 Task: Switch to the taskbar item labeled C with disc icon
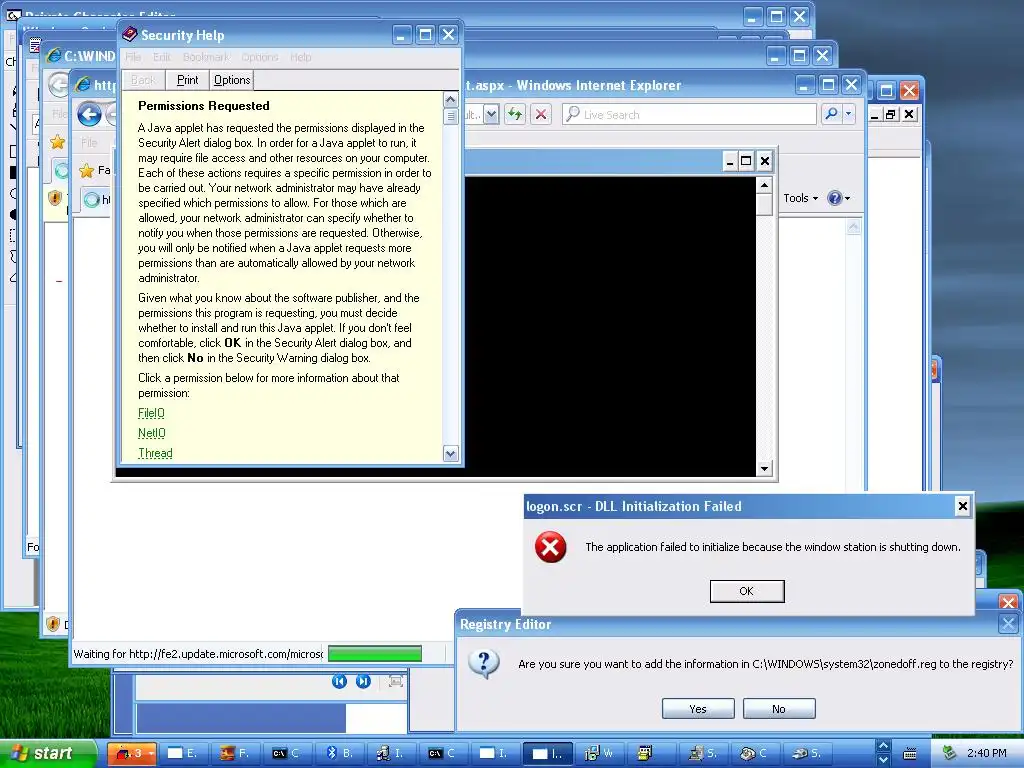(x=754, y=753)
